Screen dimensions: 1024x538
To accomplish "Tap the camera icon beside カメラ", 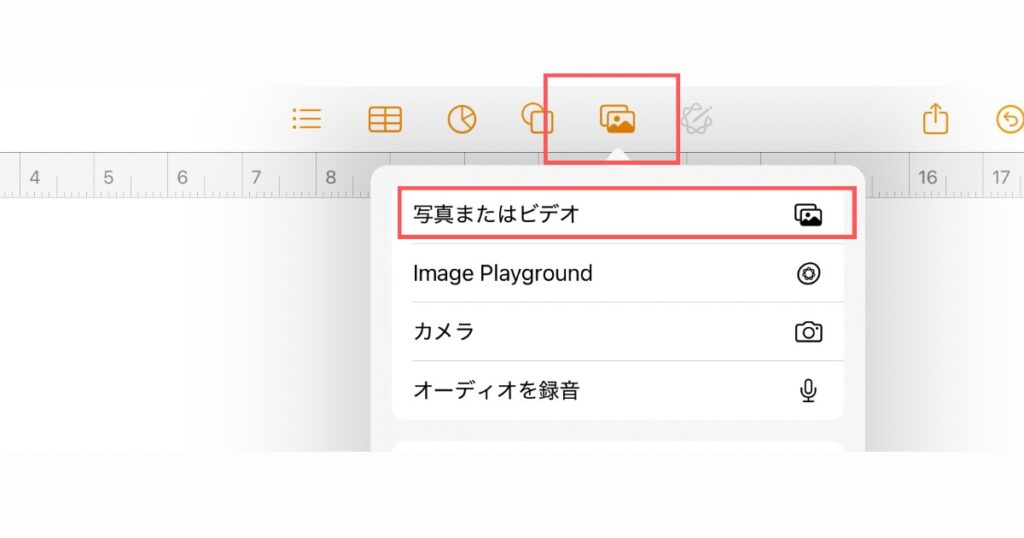I will tap(808, 332).
